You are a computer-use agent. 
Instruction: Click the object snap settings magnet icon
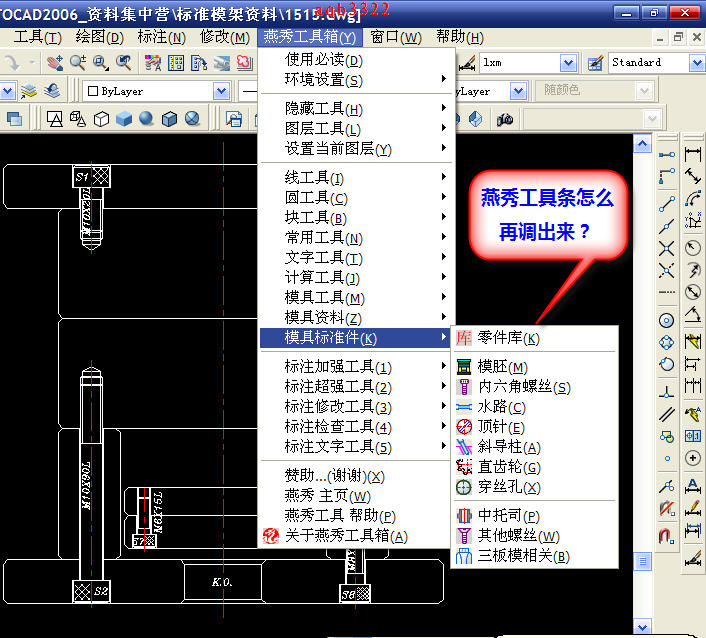tap(667, 536)
